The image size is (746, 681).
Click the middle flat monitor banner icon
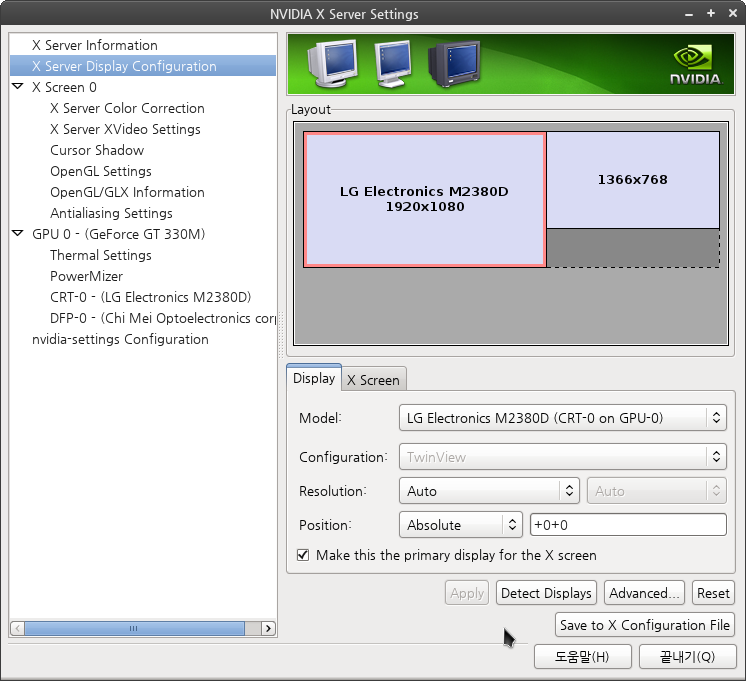pyautogui.click(x=393, y=64)
